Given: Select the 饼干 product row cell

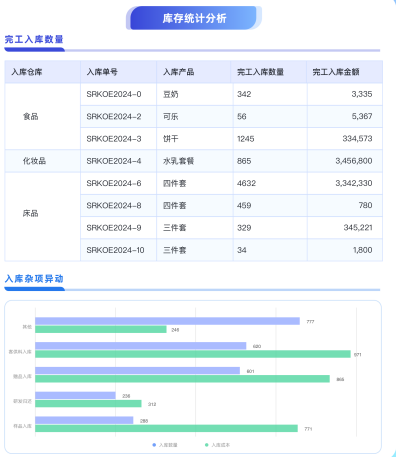Looking at the screenshot, I should click(195, 139).
